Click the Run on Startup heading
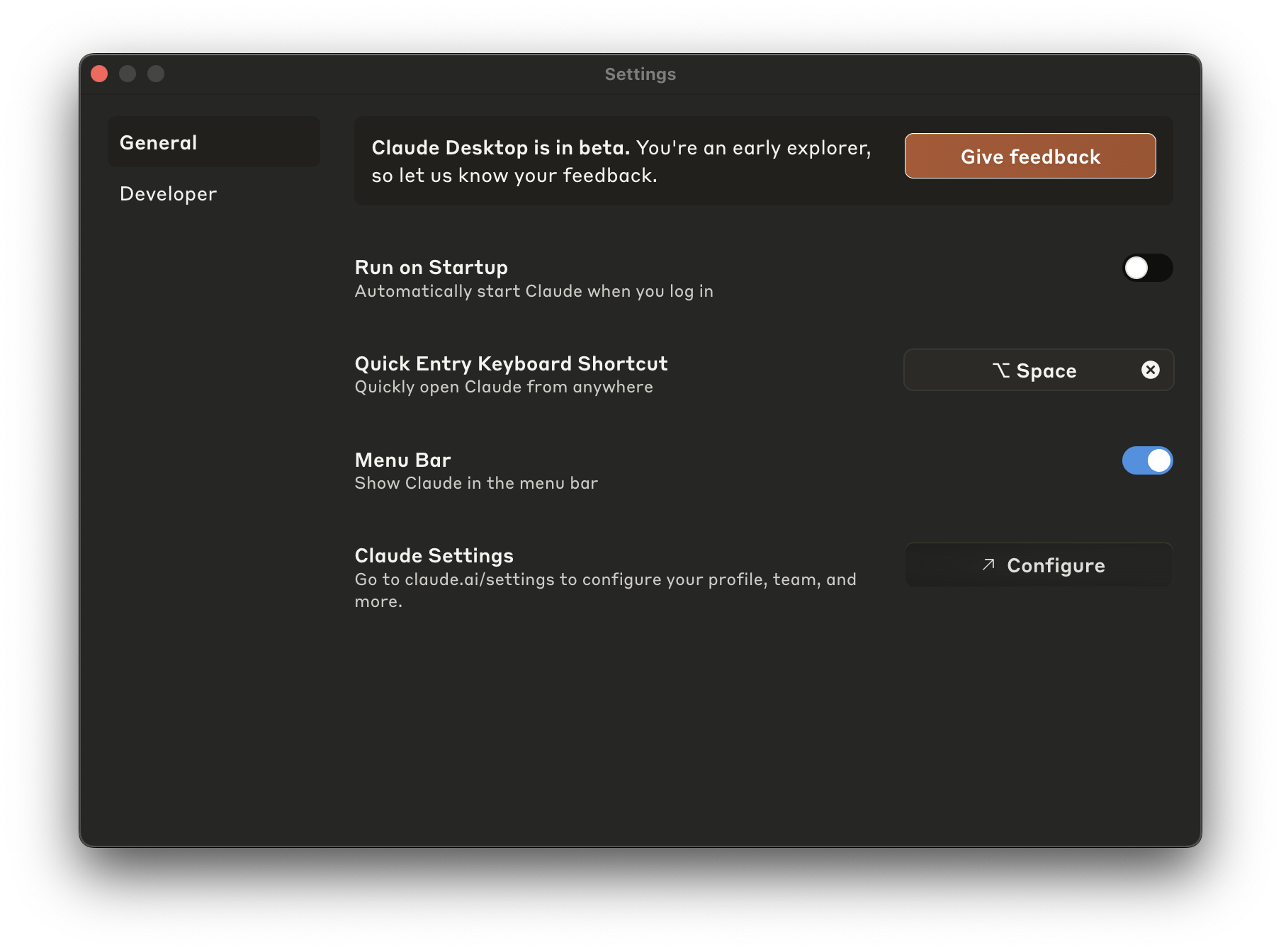 pos(431,267)
